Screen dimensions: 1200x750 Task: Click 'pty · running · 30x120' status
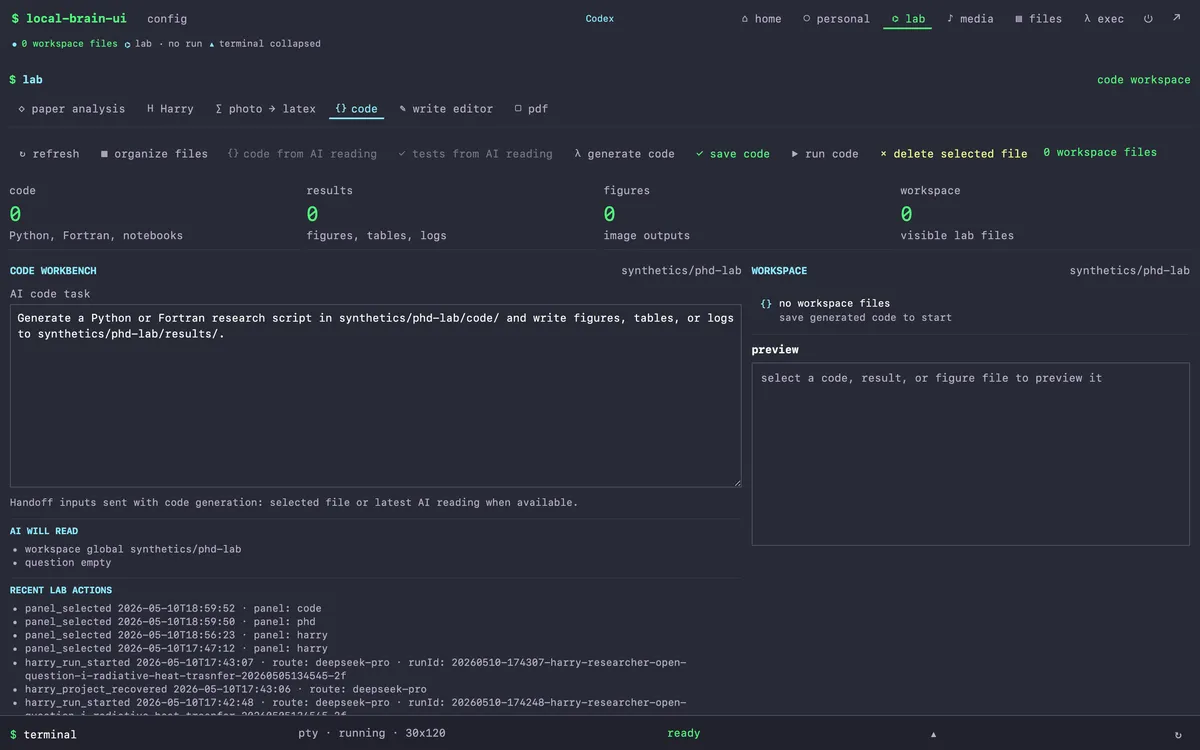(x=371, y=733)
